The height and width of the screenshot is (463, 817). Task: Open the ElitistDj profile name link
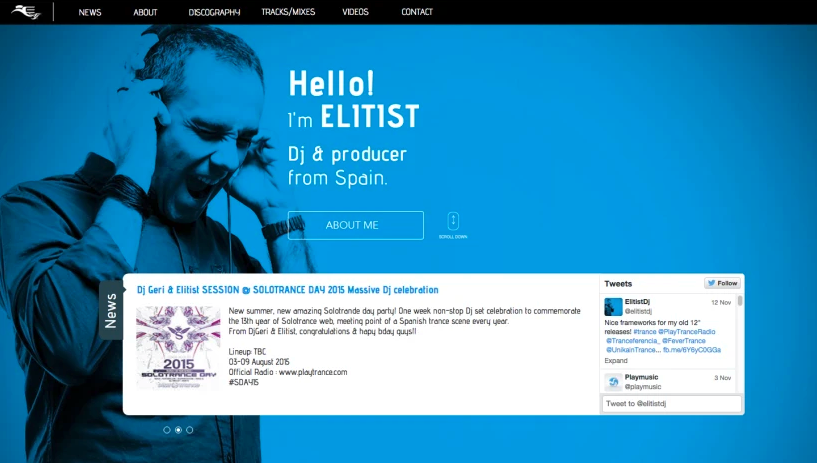tap(637, 302)
